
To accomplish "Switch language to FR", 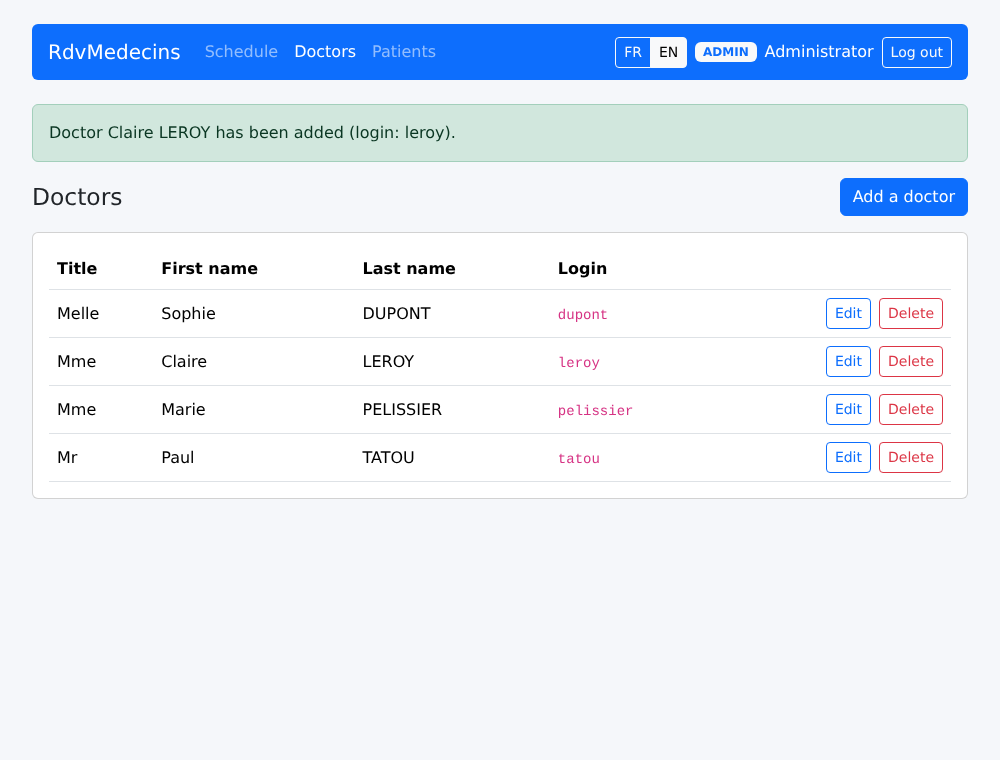I will pos(633,52).
